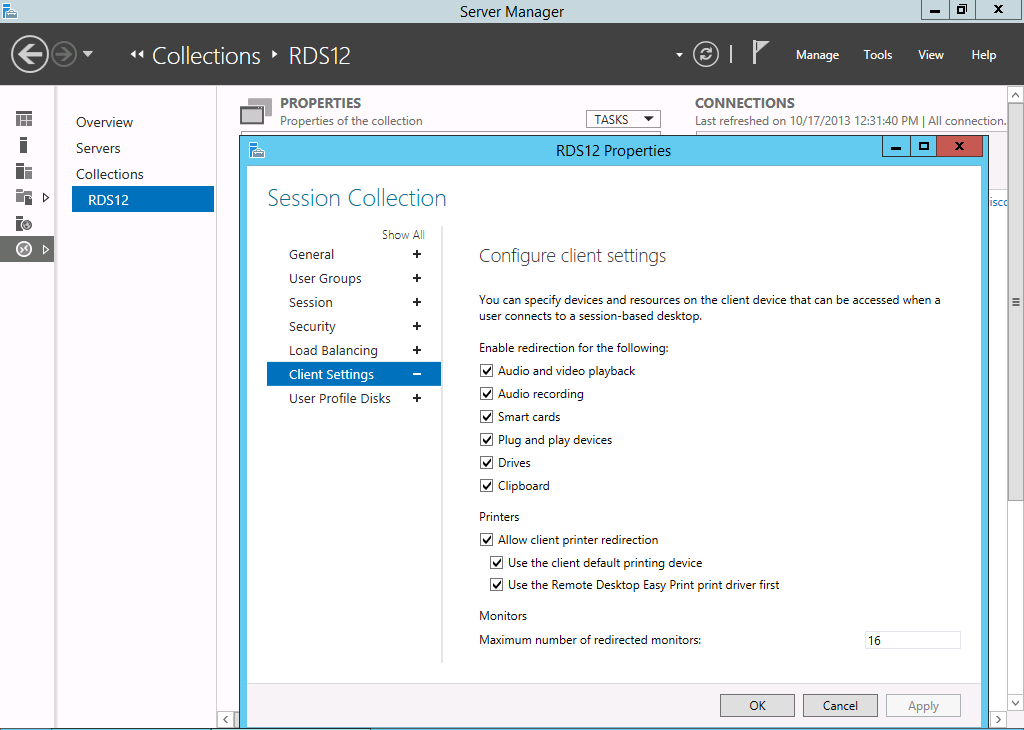Open the Tools menu

click(878, 55)
